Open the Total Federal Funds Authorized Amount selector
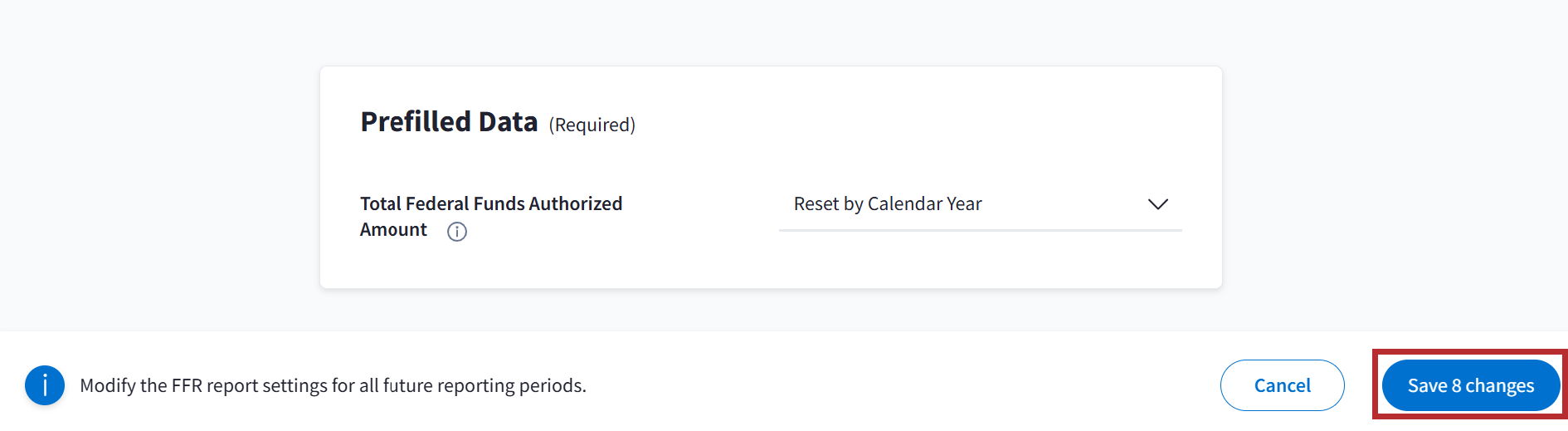 (x=980, y=204)
